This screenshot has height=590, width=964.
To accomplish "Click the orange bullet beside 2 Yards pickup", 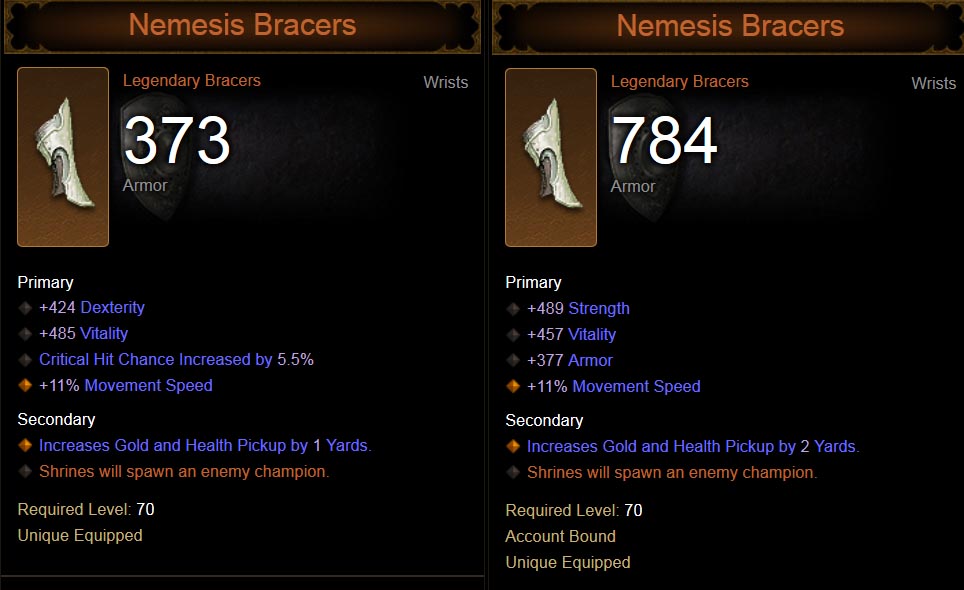I will pos(513,447).
